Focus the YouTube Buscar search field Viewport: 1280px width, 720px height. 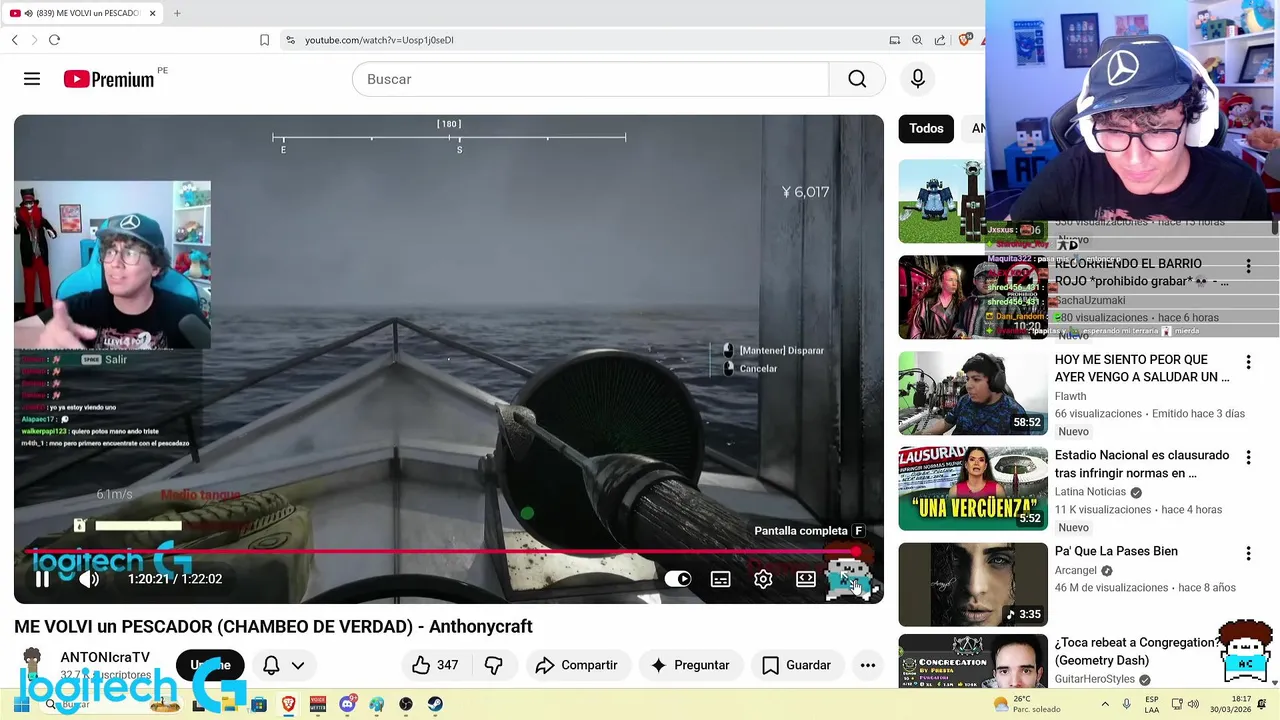click(x=590, y=79)
